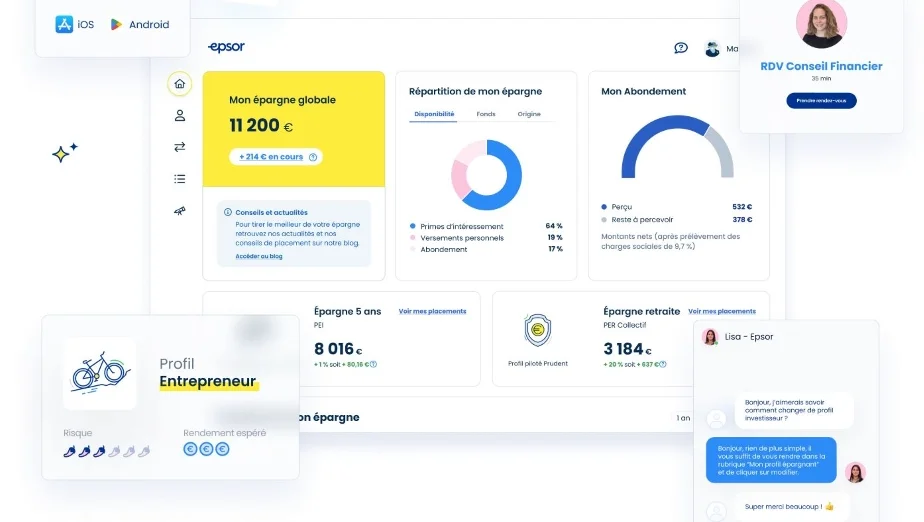Screen dimensions: 924x522
Task: Click the telescope icon in the sidebar
Action: (180, 211)
